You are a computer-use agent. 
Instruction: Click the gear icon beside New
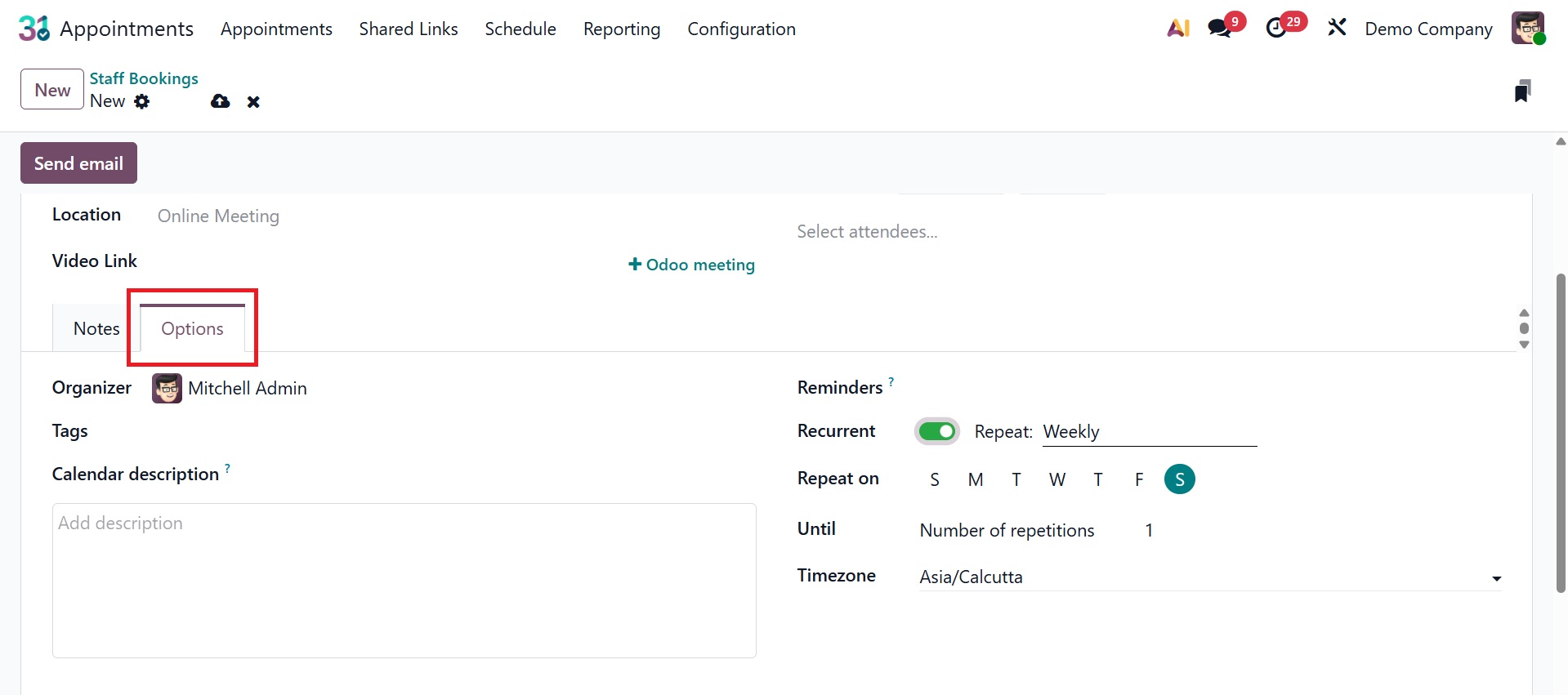coord(142,101)
